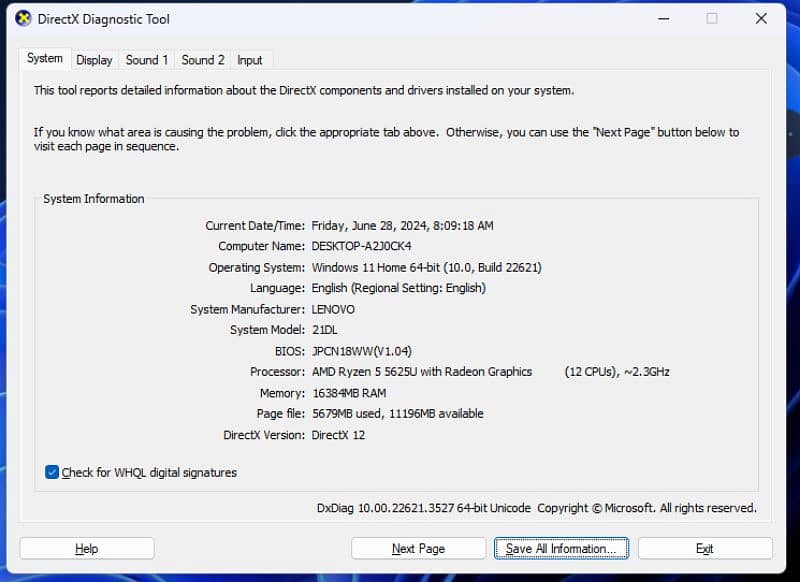Click the BIOS version JPCN18WW value
Screen dimensions: 800x582
pyautogui.click(x=361, y=351)
